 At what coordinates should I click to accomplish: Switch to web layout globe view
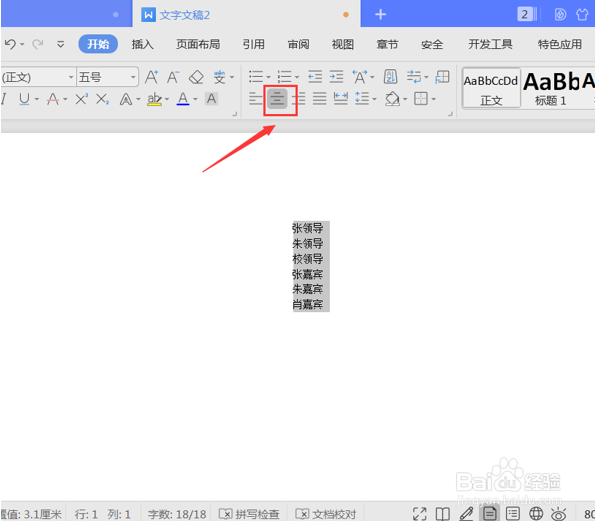click(536, 513)
